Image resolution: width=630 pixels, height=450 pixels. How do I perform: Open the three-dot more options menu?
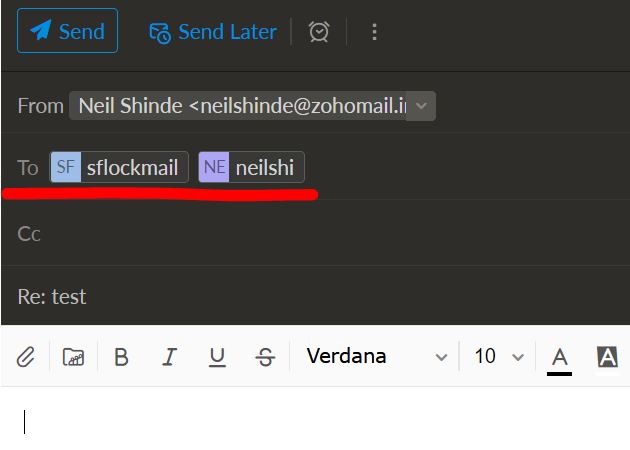(374, 32)
